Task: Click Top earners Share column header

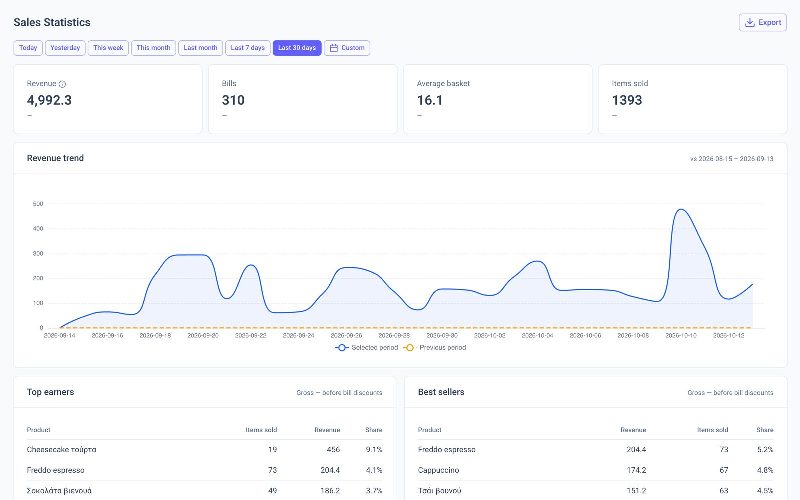Action: 373,430
